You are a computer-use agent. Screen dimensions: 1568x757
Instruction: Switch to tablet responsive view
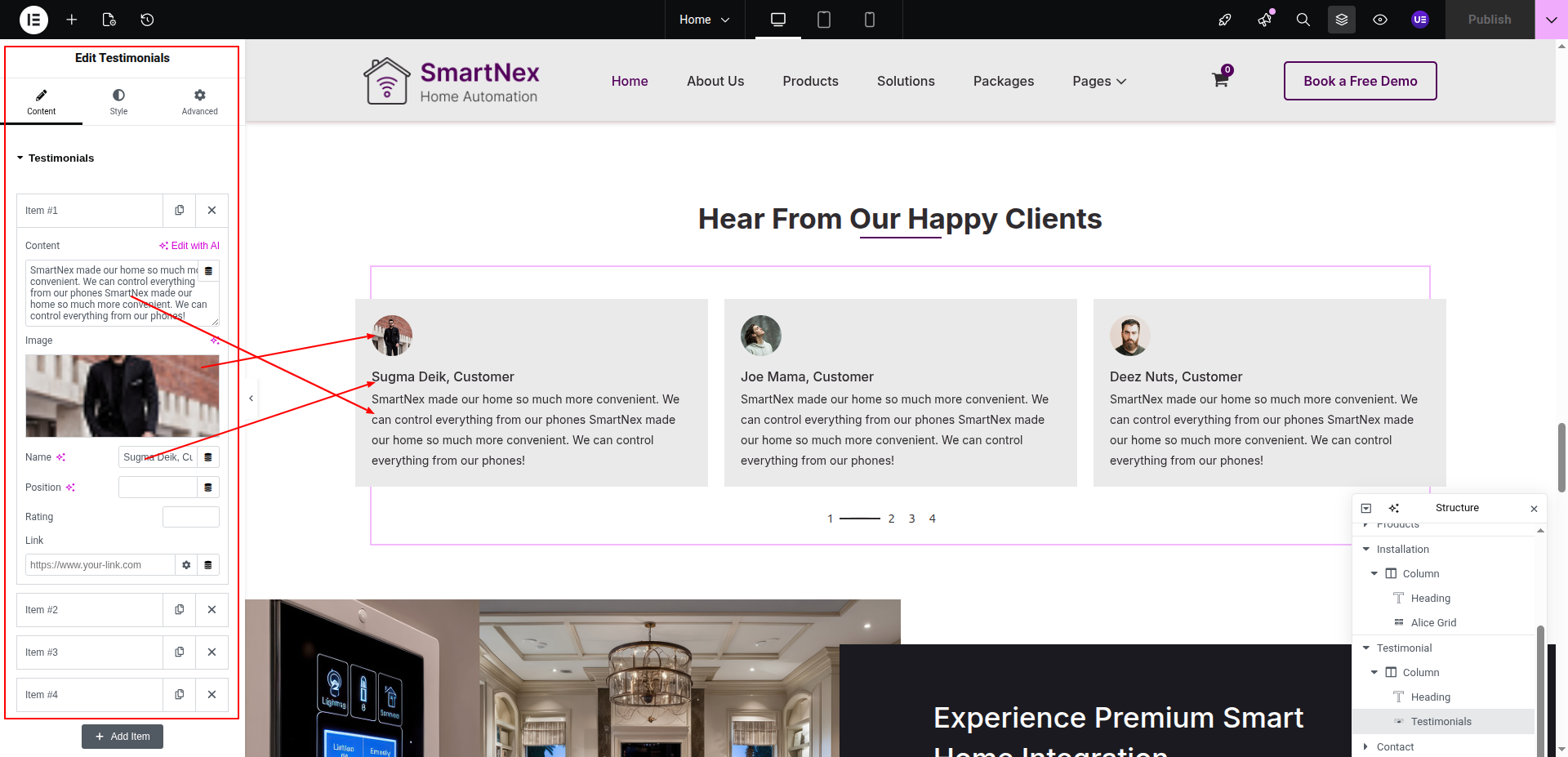[x=824, y=20]
